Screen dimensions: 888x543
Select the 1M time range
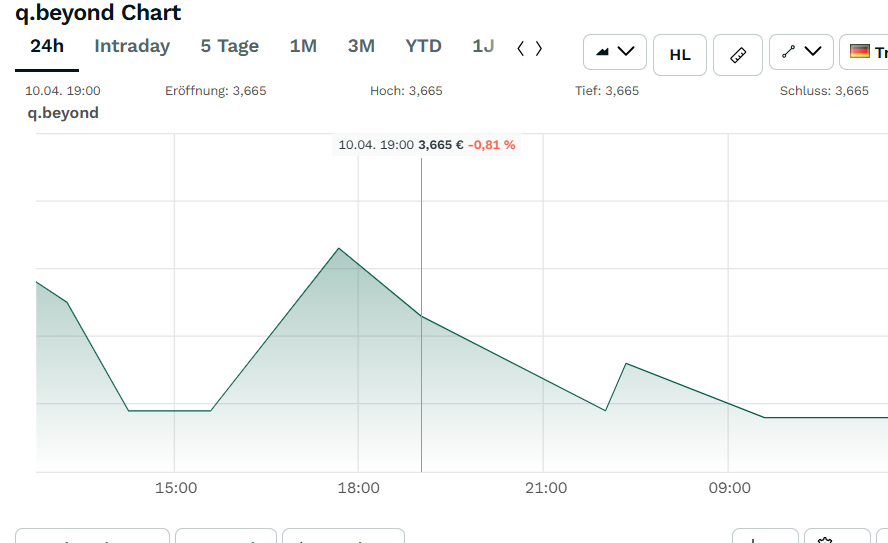click(x=303, y=46)
